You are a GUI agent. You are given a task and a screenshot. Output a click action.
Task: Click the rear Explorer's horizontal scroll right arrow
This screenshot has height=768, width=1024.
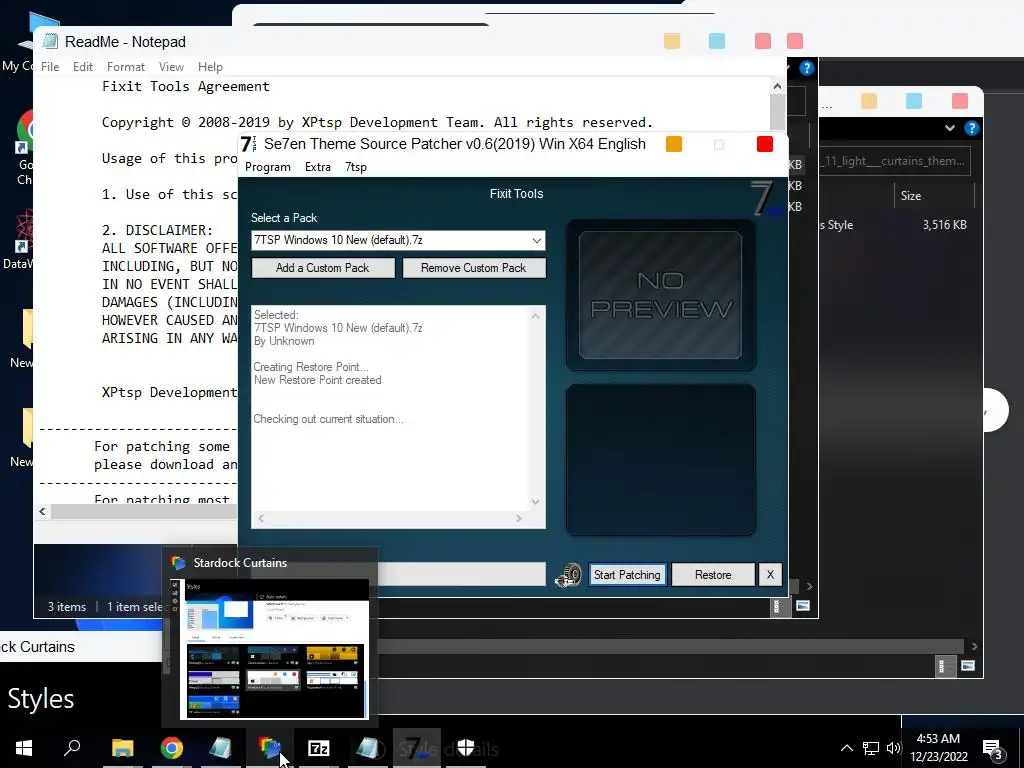tap(974, 647)
